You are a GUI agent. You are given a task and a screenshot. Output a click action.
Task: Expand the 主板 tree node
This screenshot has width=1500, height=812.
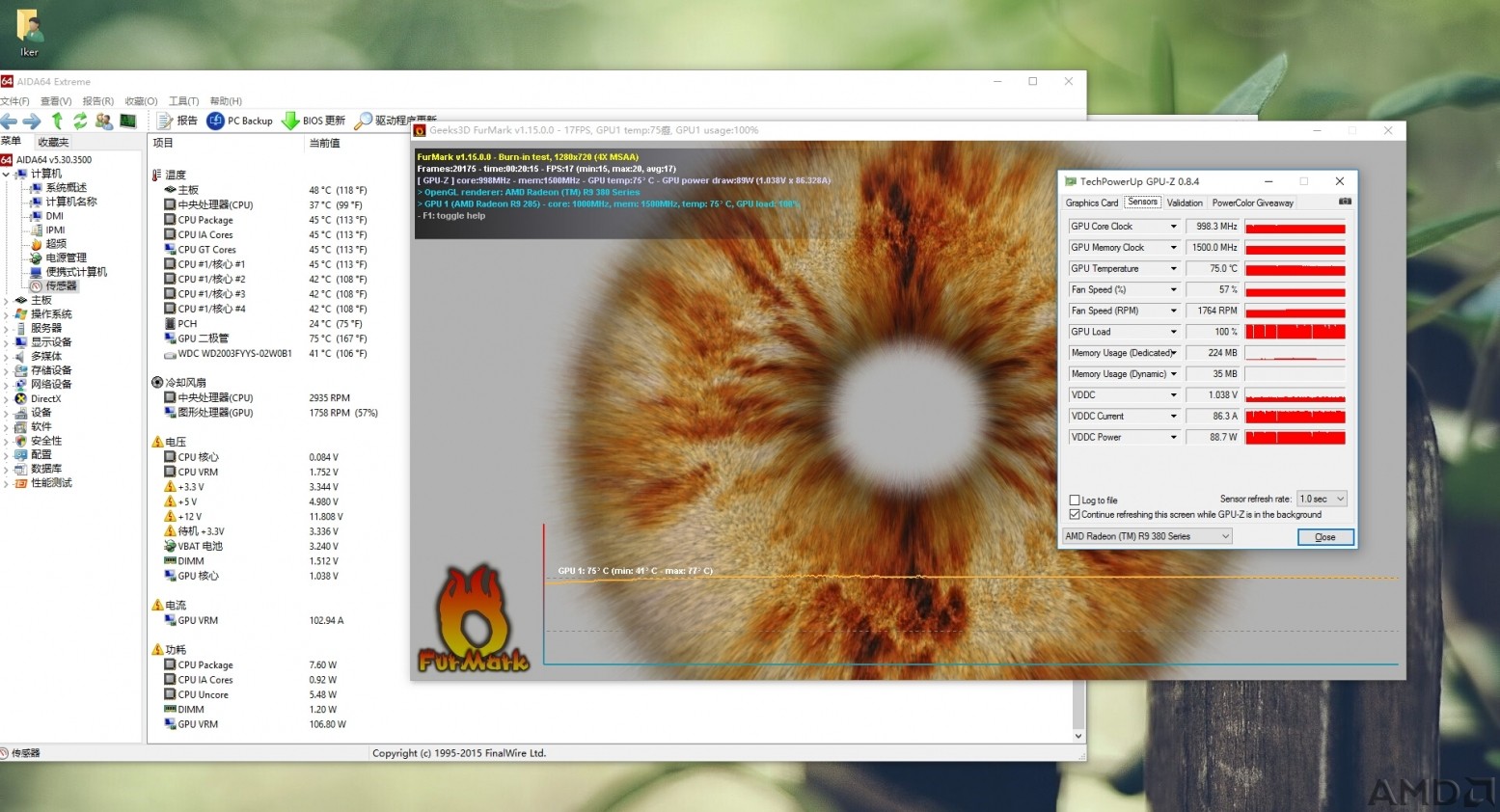point(6,300)
